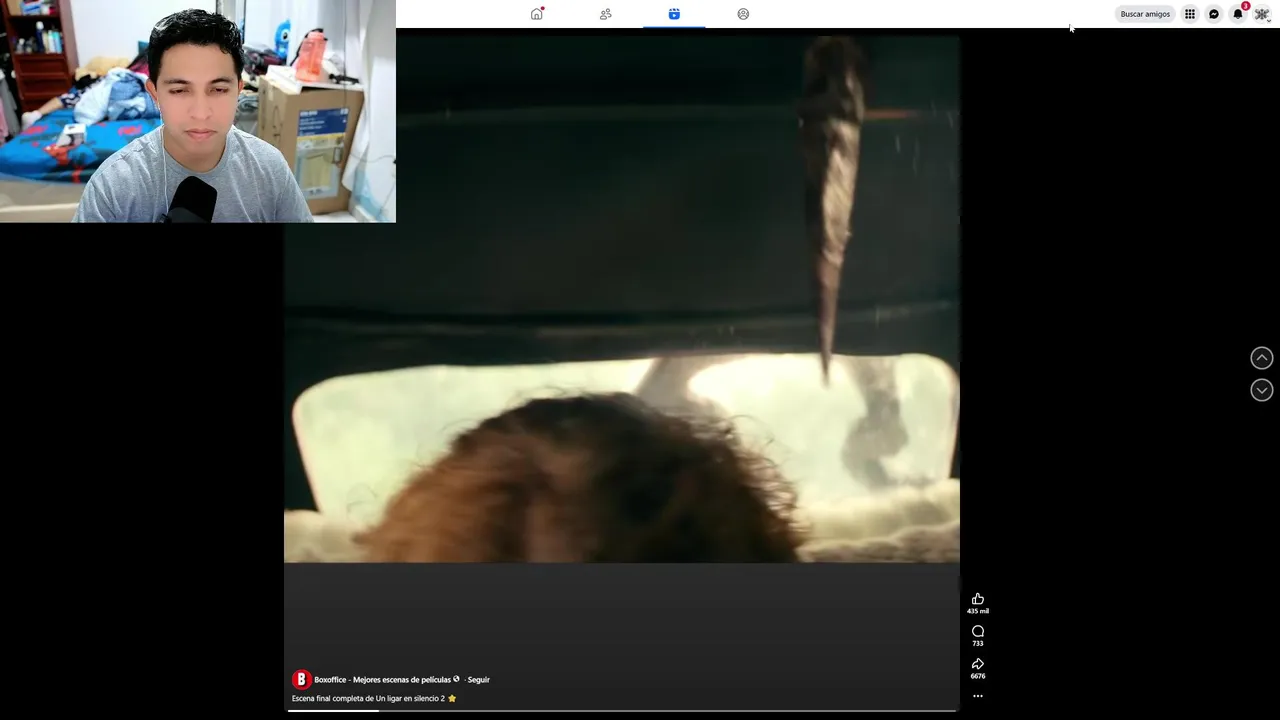Click the Boxoffice page avatar

301,680
